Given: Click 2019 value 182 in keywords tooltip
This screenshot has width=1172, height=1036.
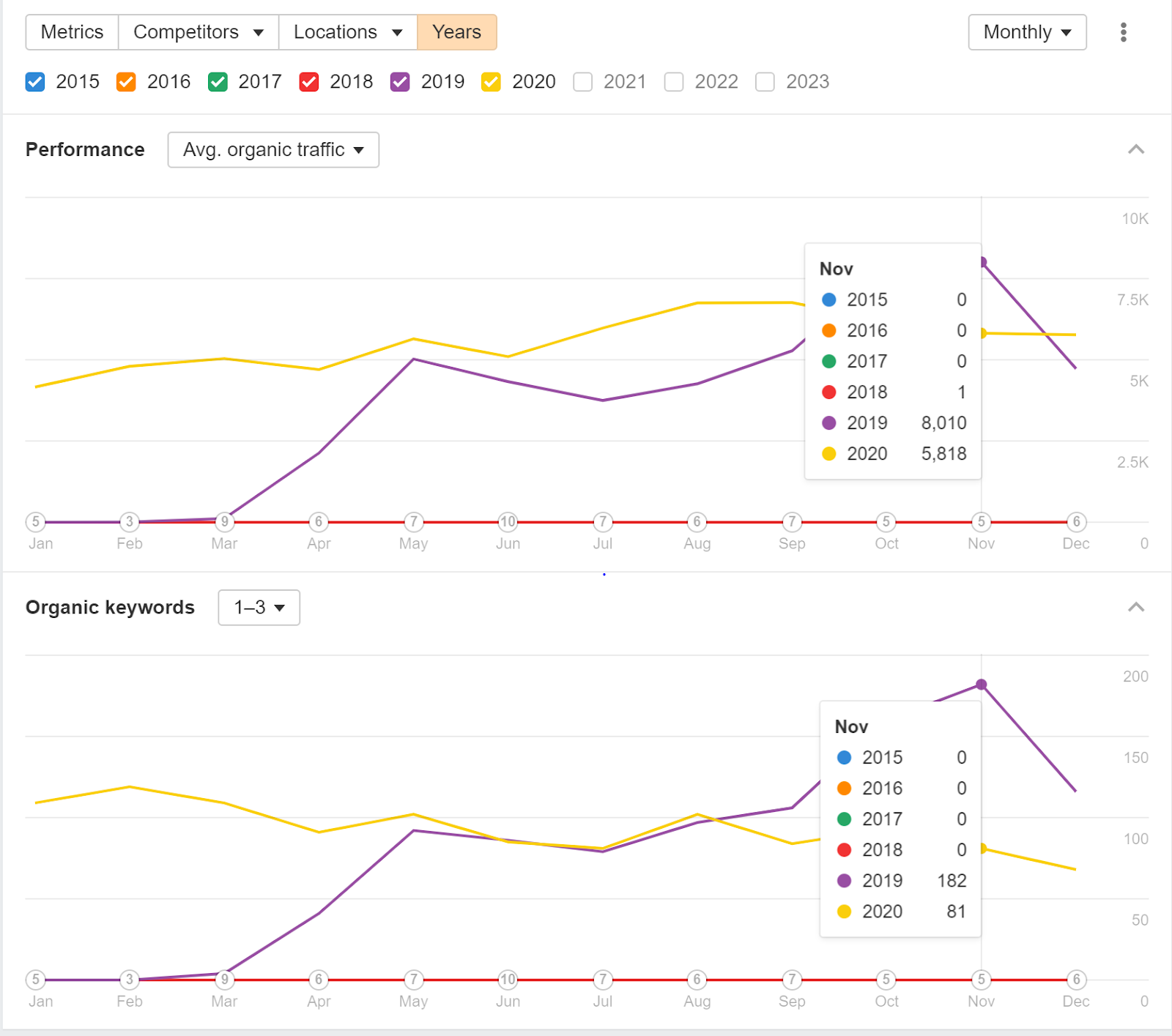Looking at the screenshot, I should point(952,881).
